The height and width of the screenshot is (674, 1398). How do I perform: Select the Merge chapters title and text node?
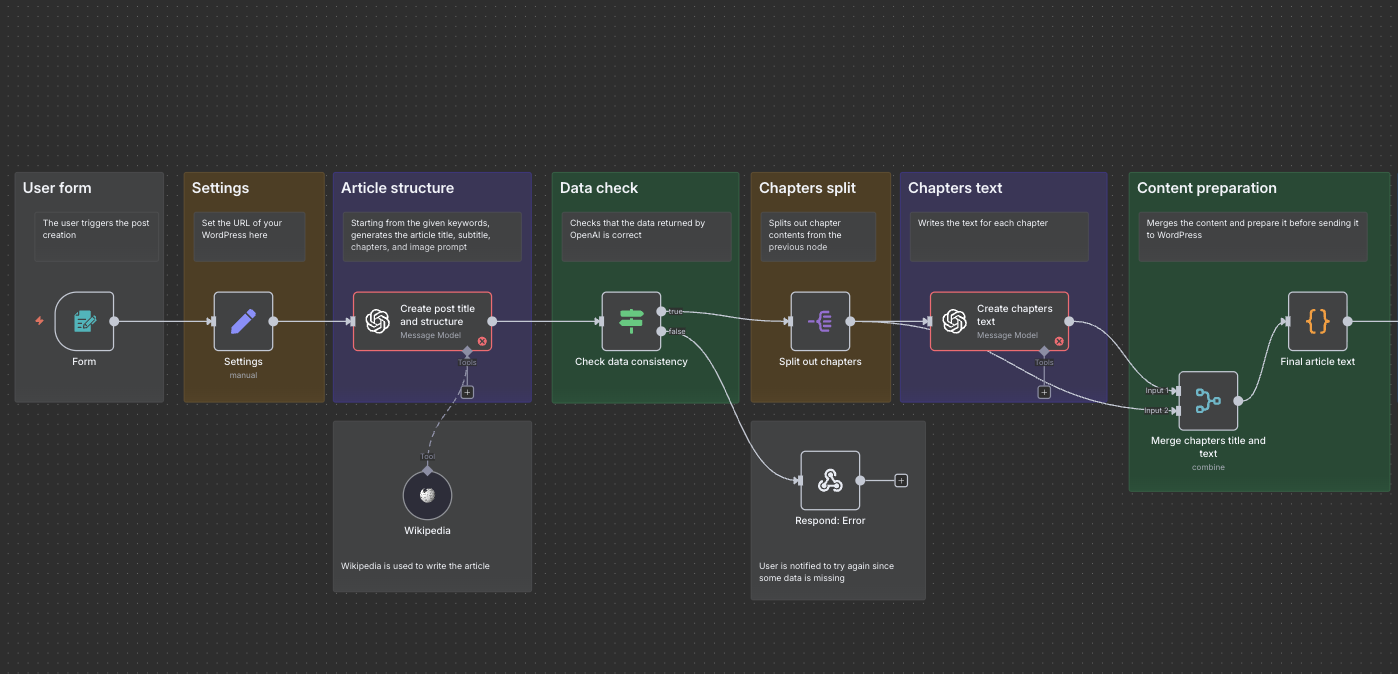[1208, 401]
